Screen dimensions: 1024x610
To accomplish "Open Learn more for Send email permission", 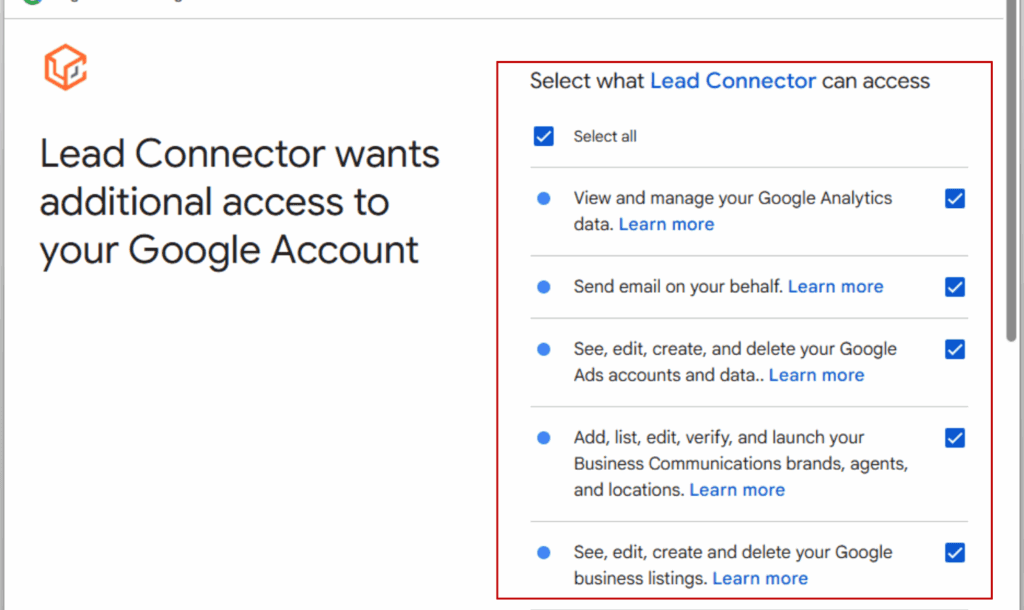I will [x=835, y=287].
